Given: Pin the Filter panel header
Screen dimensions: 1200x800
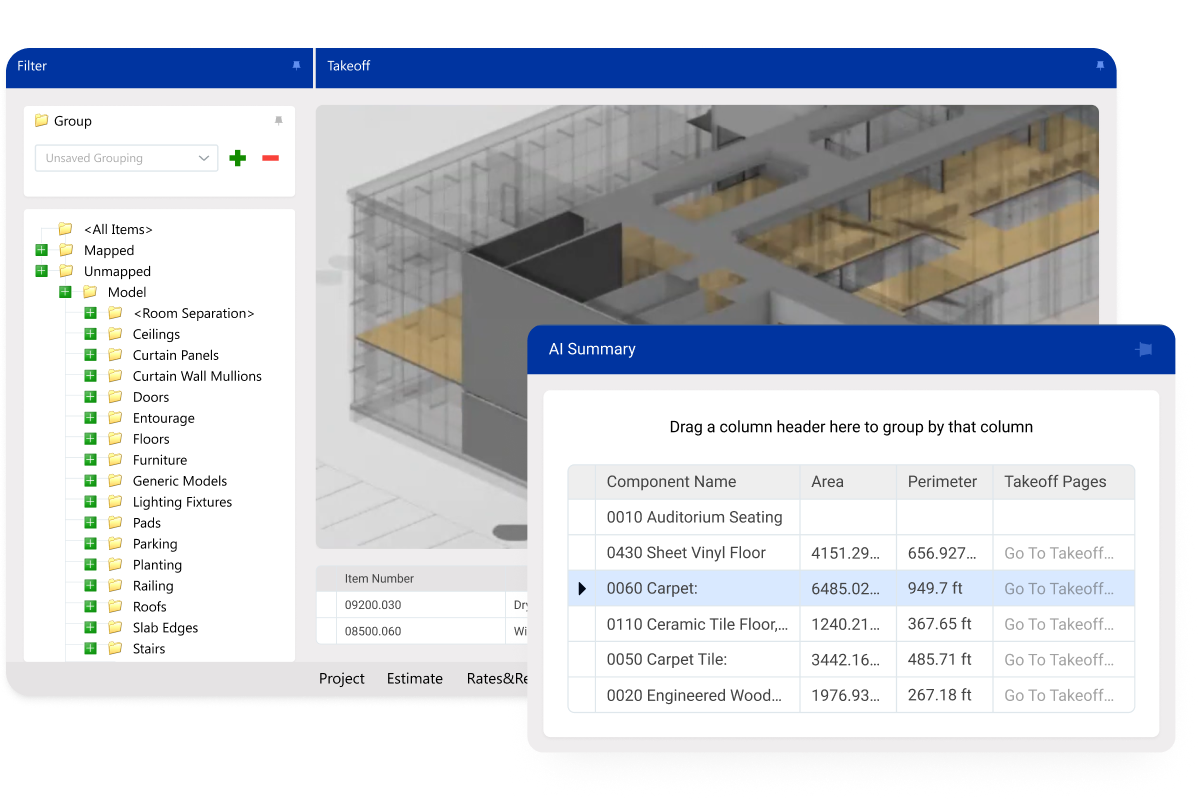Looking at the screenshot, I should pos(296,66).
